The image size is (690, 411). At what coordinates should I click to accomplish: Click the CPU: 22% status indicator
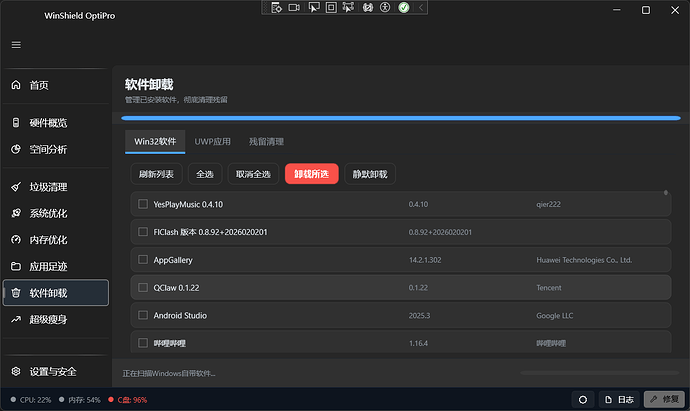31,400
